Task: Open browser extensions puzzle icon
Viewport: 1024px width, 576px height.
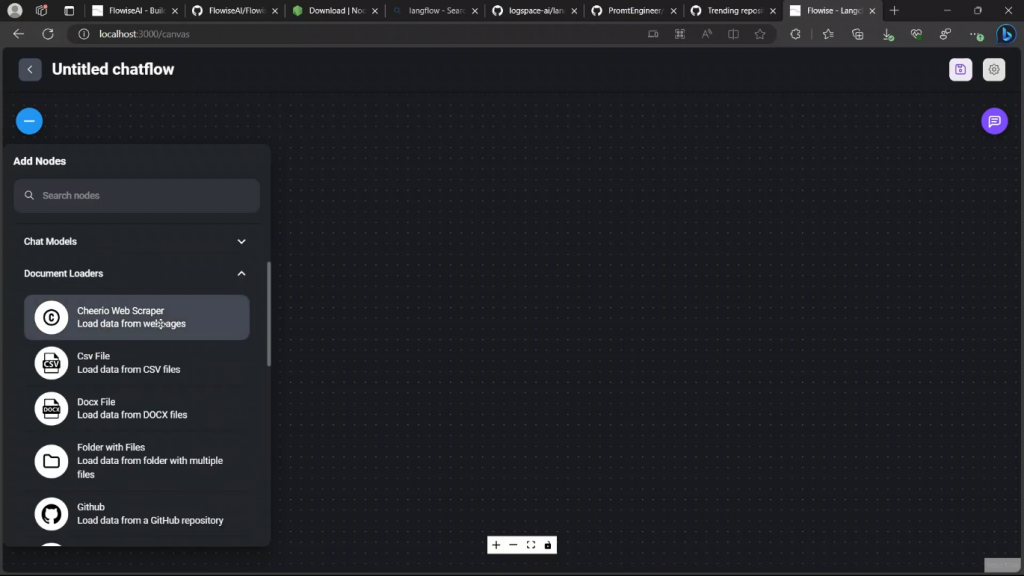Action: [x=795, y=34]
